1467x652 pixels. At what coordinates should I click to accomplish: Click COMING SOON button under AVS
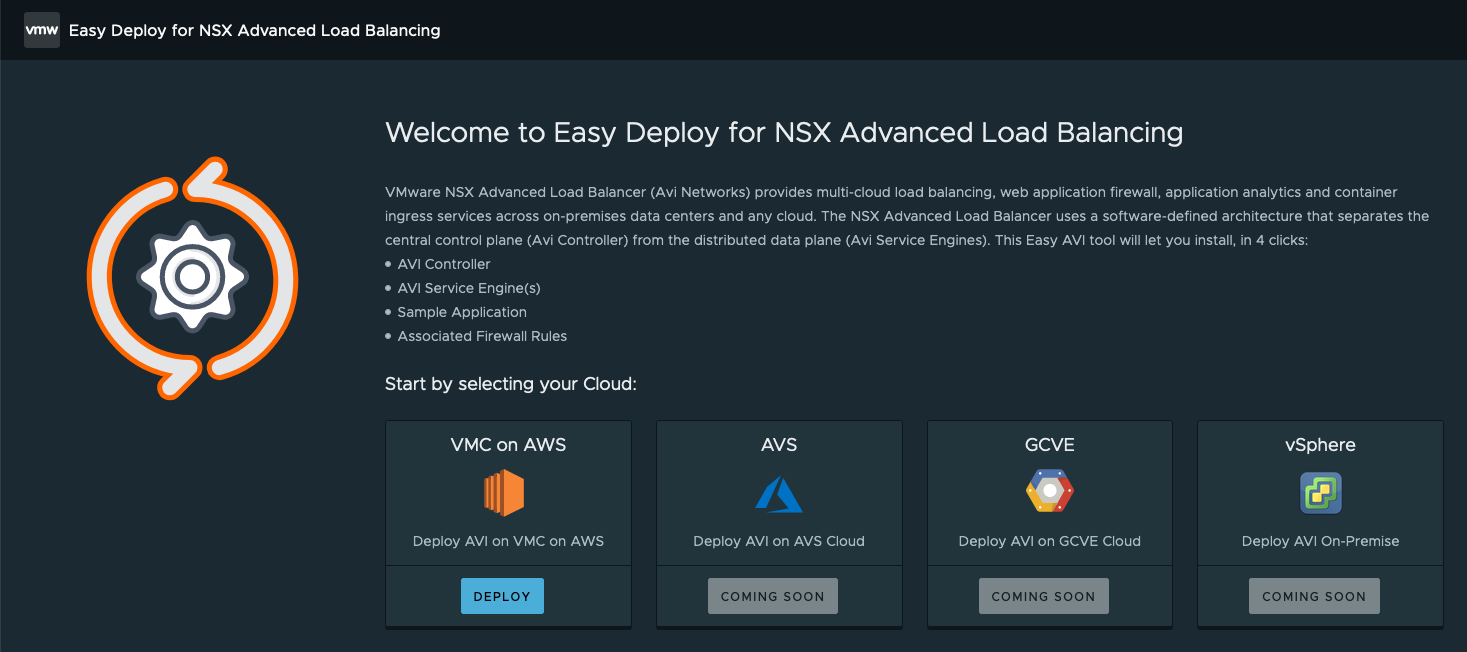(x=772, y=596)
